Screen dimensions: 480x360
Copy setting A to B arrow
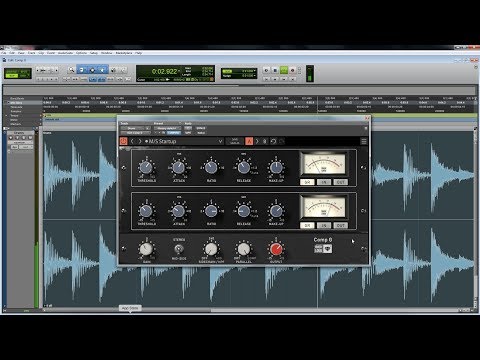pyautogui.click(x=257, y=141)
